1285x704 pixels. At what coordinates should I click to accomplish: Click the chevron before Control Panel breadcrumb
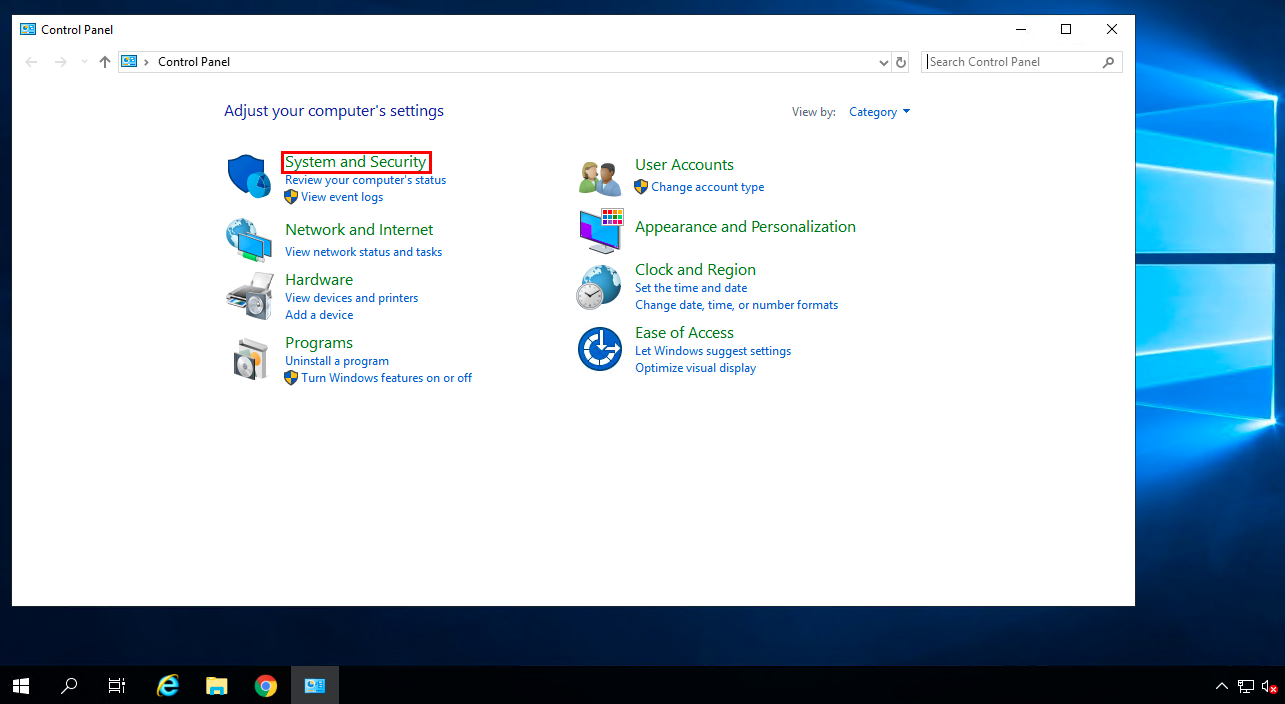click(x=148, y=62)
